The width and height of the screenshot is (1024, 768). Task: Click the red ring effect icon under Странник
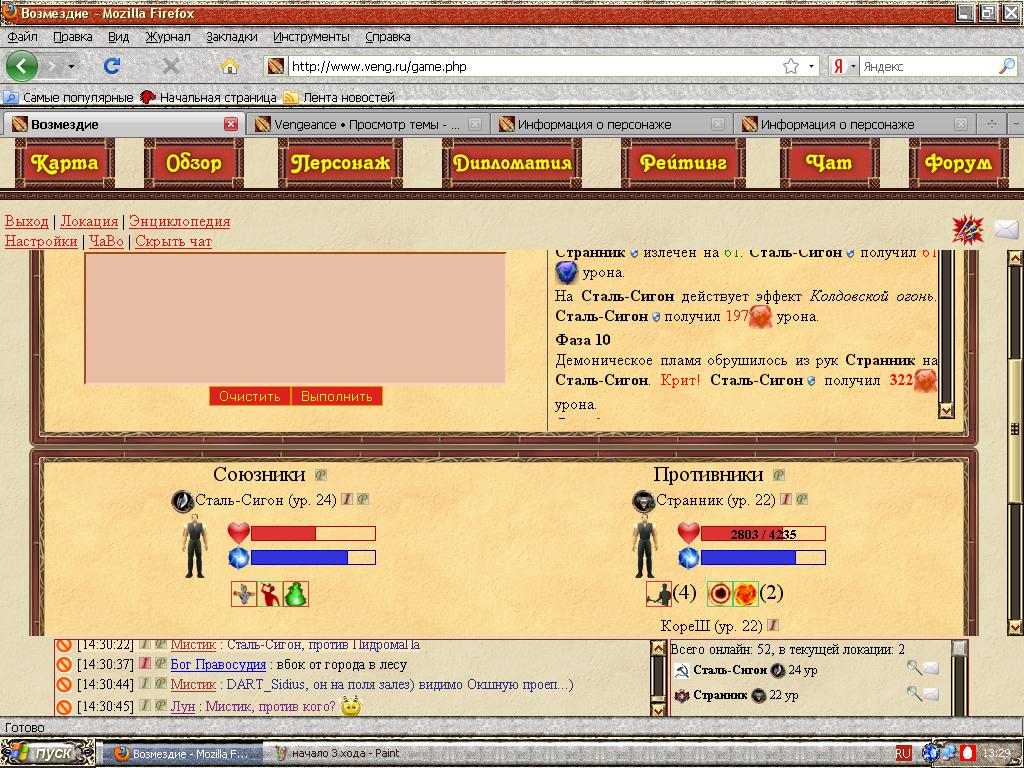(x=720, y=594)
